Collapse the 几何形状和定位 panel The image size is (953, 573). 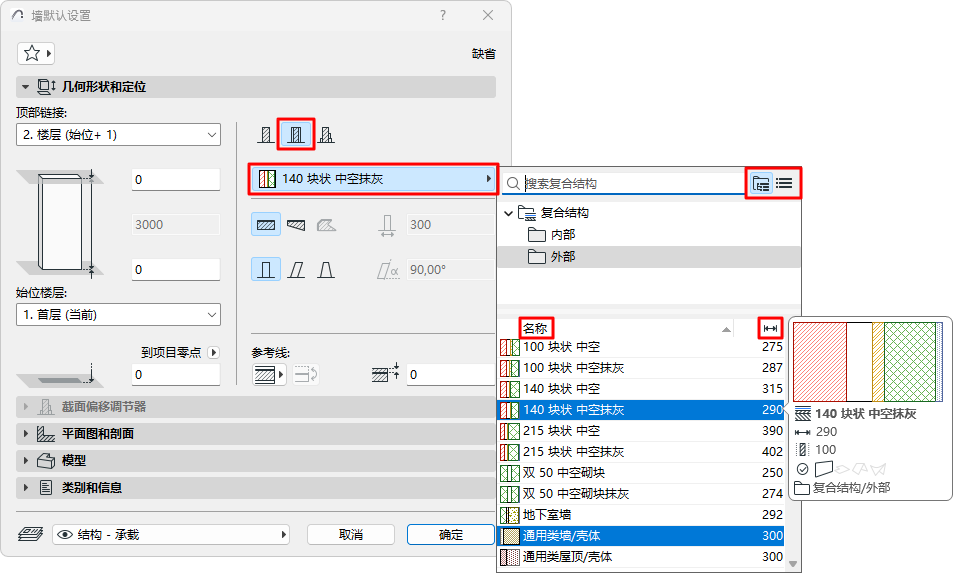tap(25, 87)
